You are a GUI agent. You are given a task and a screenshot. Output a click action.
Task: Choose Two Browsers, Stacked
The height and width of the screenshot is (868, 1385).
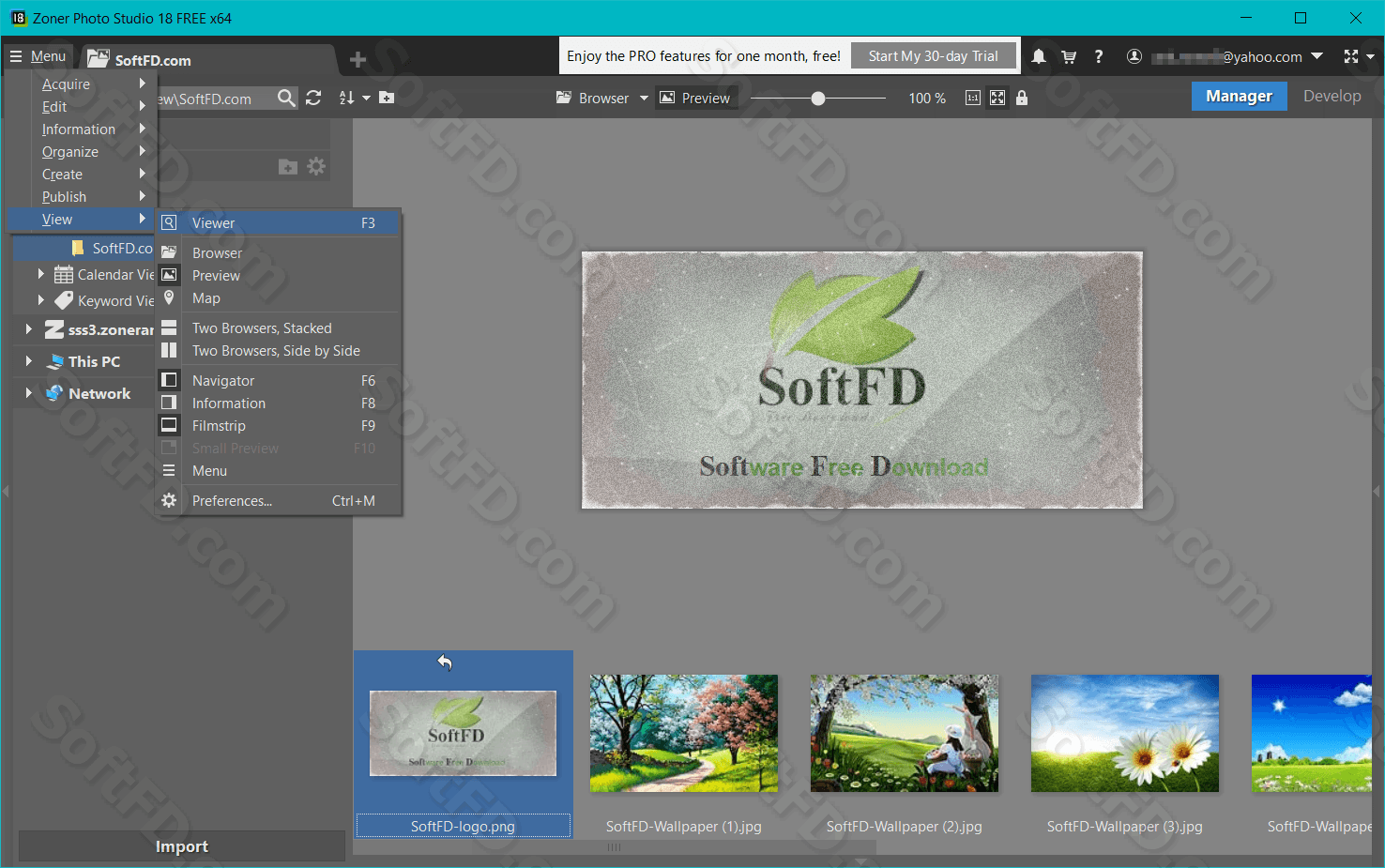279,327
